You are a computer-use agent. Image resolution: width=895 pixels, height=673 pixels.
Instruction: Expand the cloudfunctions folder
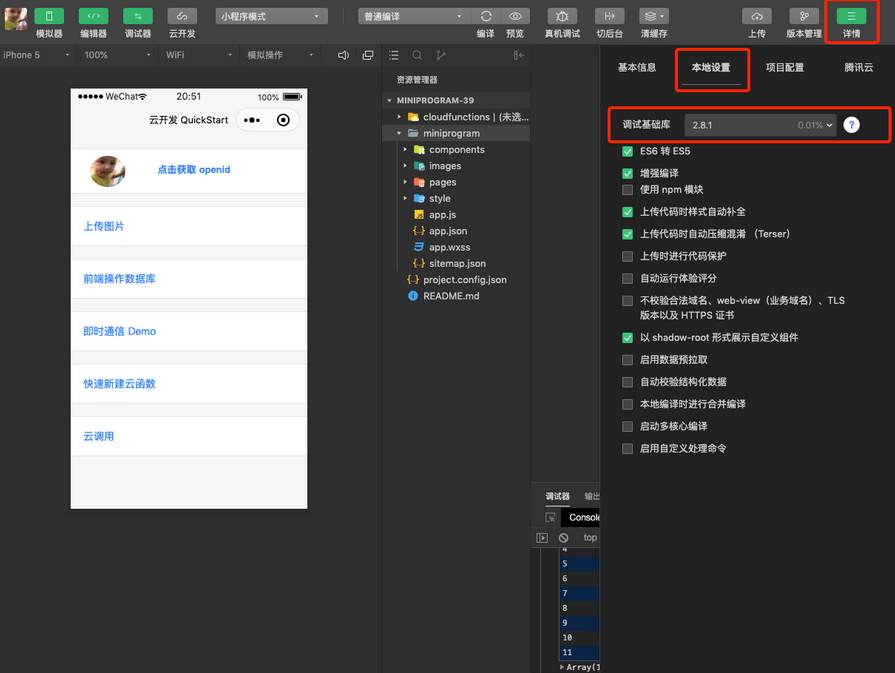click(x=399, y=117)
